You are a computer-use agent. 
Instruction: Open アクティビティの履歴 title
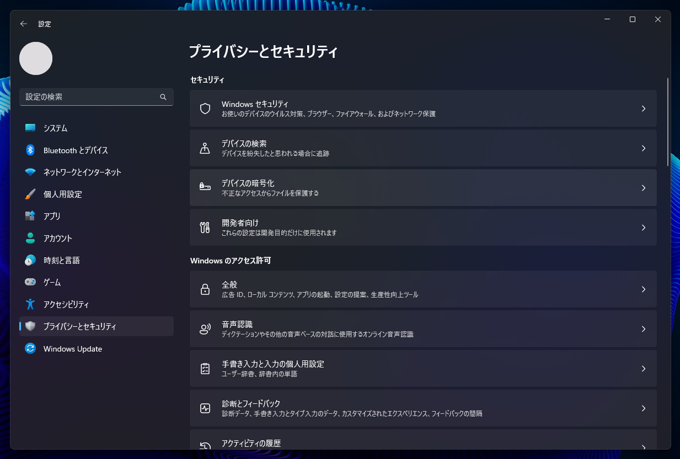point(251,443)
